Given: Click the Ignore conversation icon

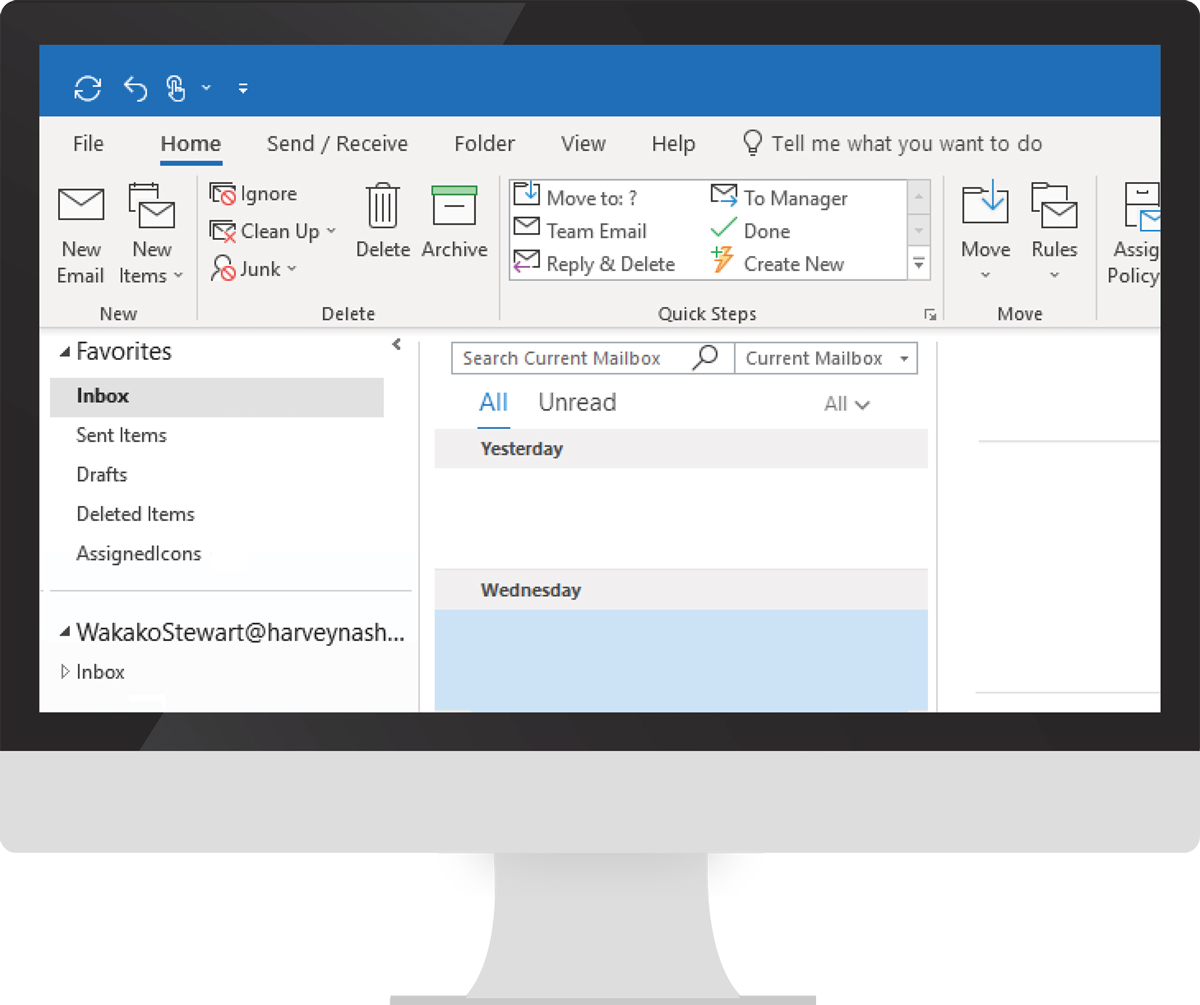Looking at the screenshot, I should tap(222, 194).
